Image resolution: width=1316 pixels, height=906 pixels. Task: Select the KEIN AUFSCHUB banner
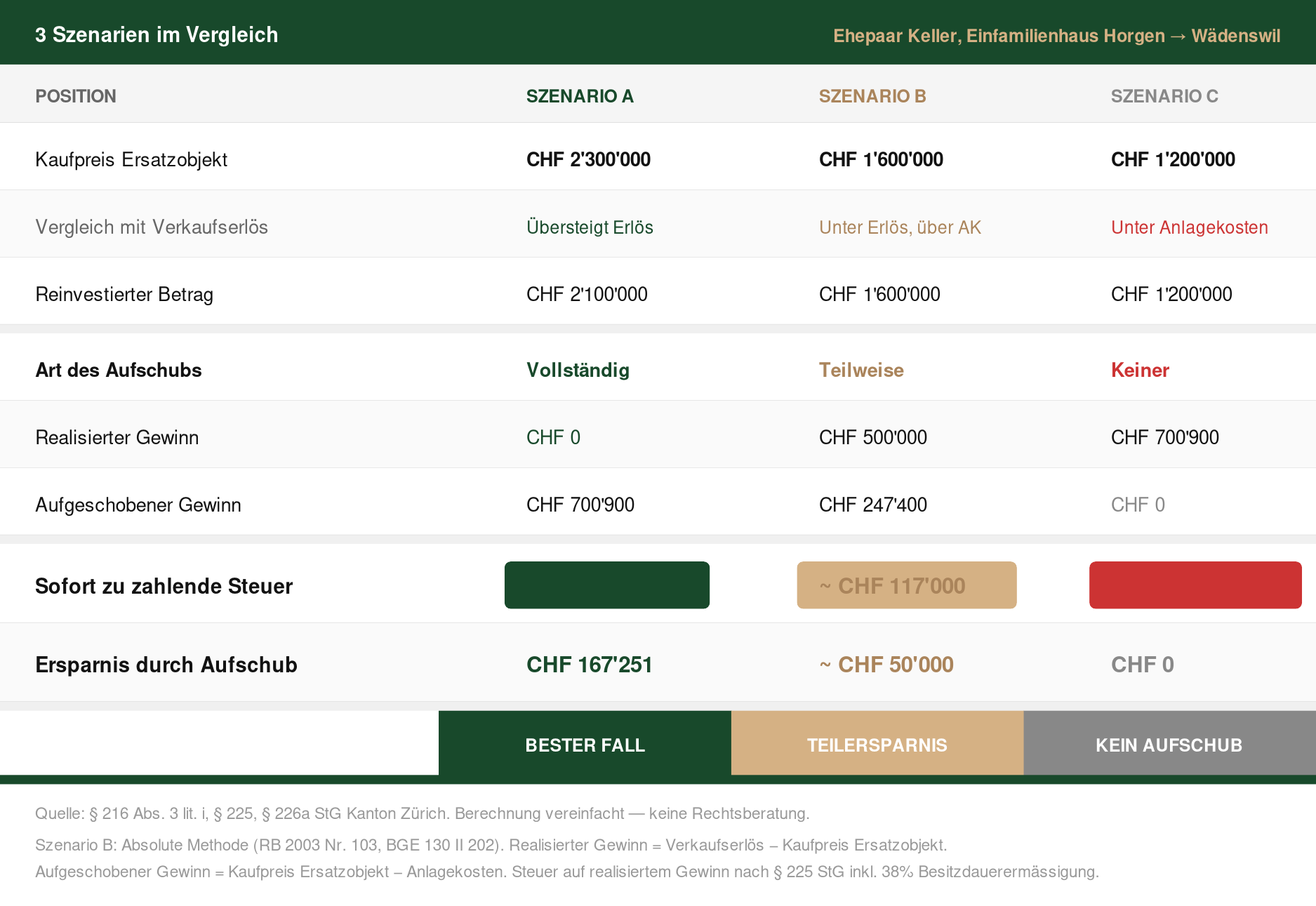click(1170, 743)
